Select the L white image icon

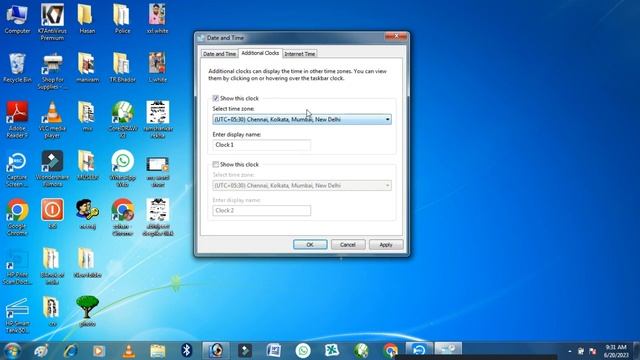tap(157, 67)
